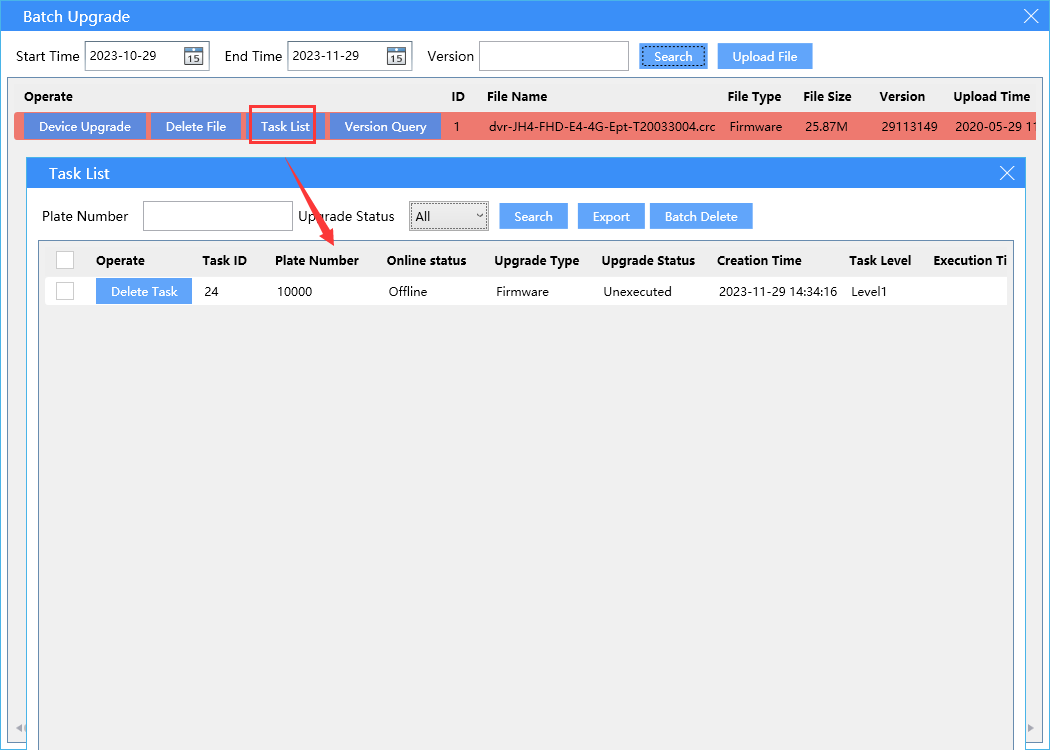Close the Batch Upgrade window
Viewport: 1050px width, 750px height.
1031,16
